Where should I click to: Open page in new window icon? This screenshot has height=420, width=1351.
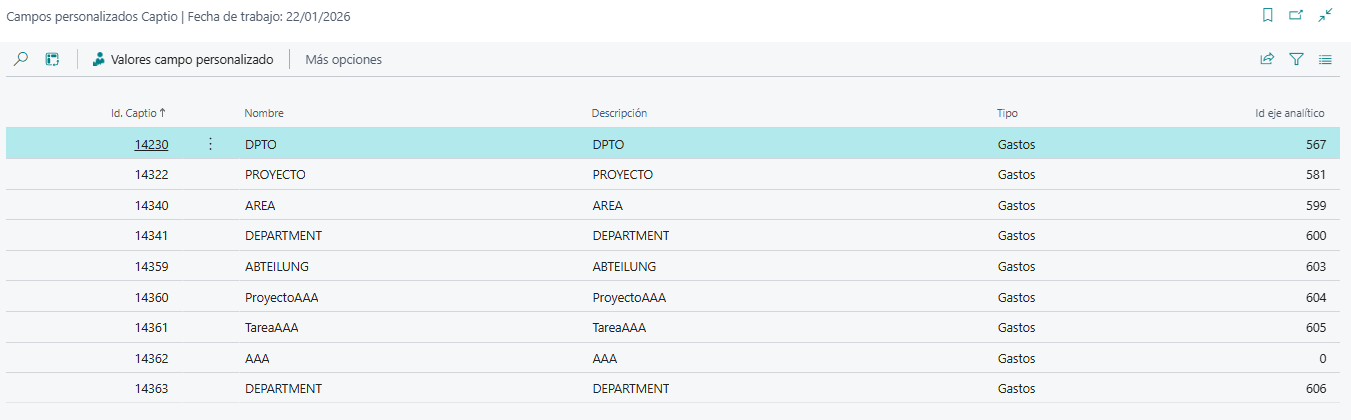[1296, 15]
